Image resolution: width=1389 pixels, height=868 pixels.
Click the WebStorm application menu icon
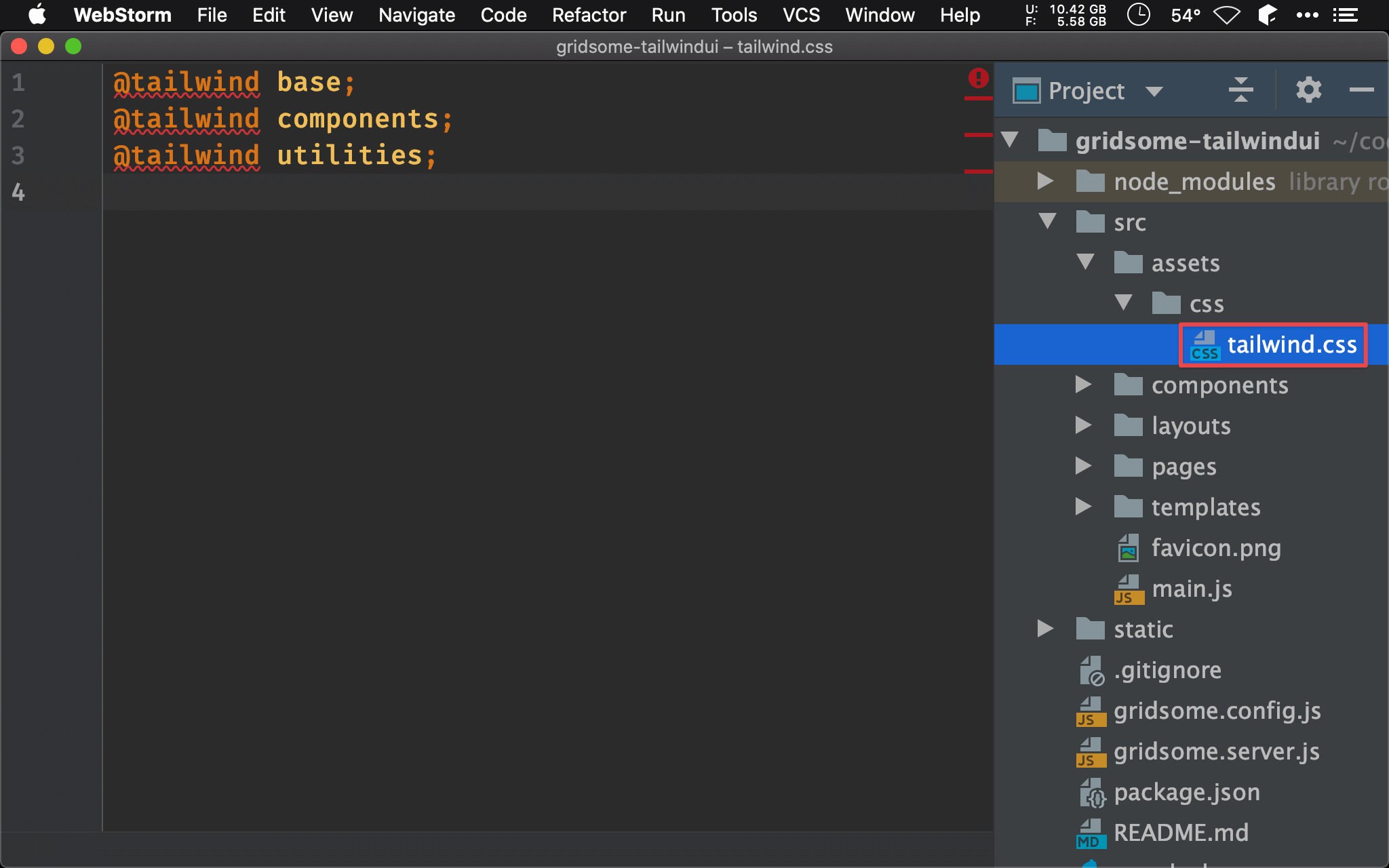pyautogui.click(x=121, y=14)
